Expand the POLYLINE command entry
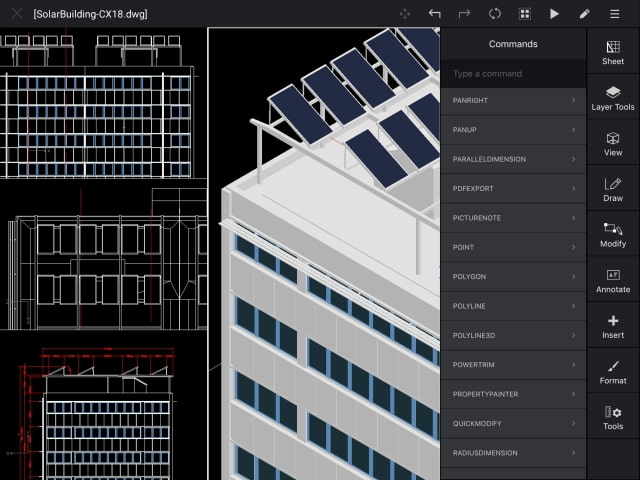The image size is (640, 480). click(573, 306)
